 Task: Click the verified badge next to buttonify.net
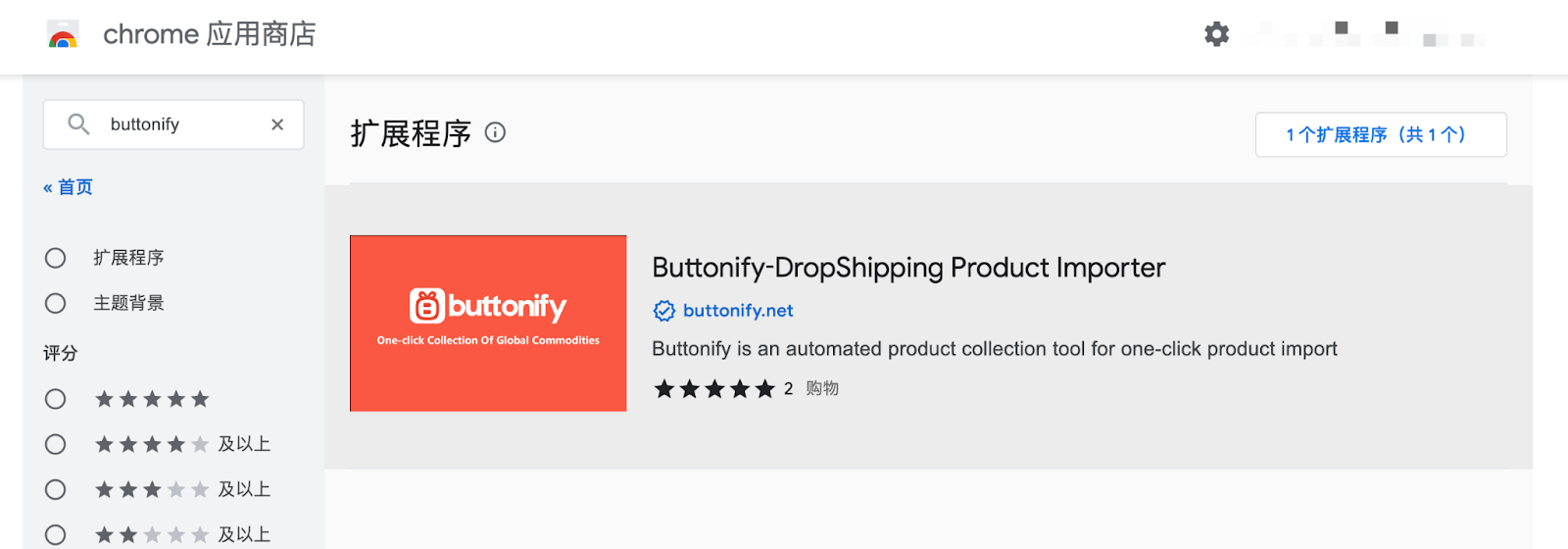click(x=664, y=311)
